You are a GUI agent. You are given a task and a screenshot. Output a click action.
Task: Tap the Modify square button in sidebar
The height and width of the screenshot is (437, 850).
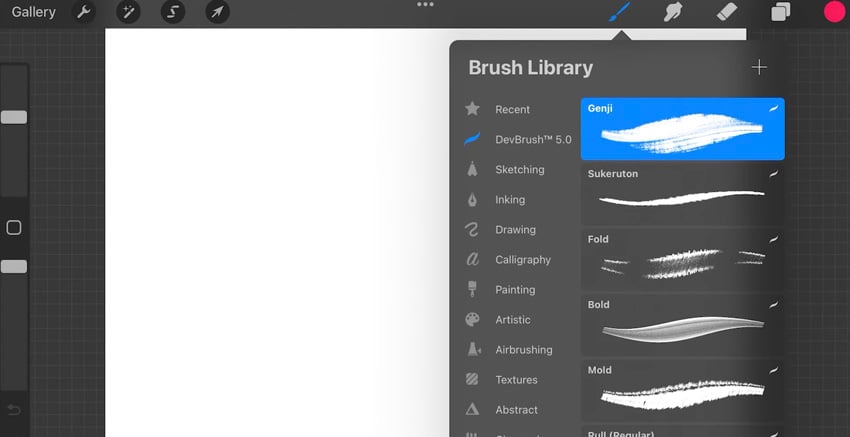pyautogui.click(x=14, y=228)
